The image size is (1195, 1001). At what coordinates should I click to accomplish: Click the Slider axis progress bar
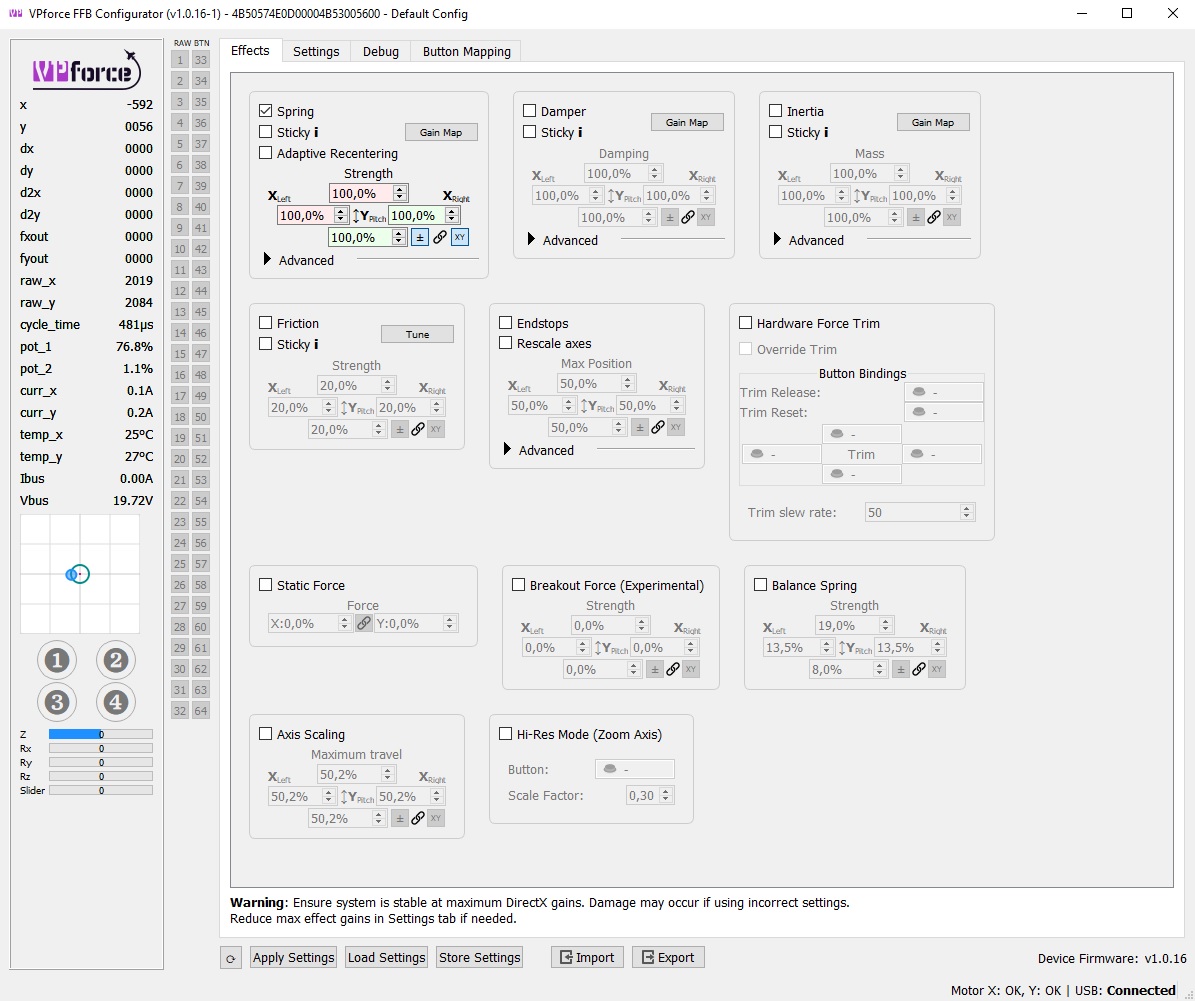coord(101,791)
